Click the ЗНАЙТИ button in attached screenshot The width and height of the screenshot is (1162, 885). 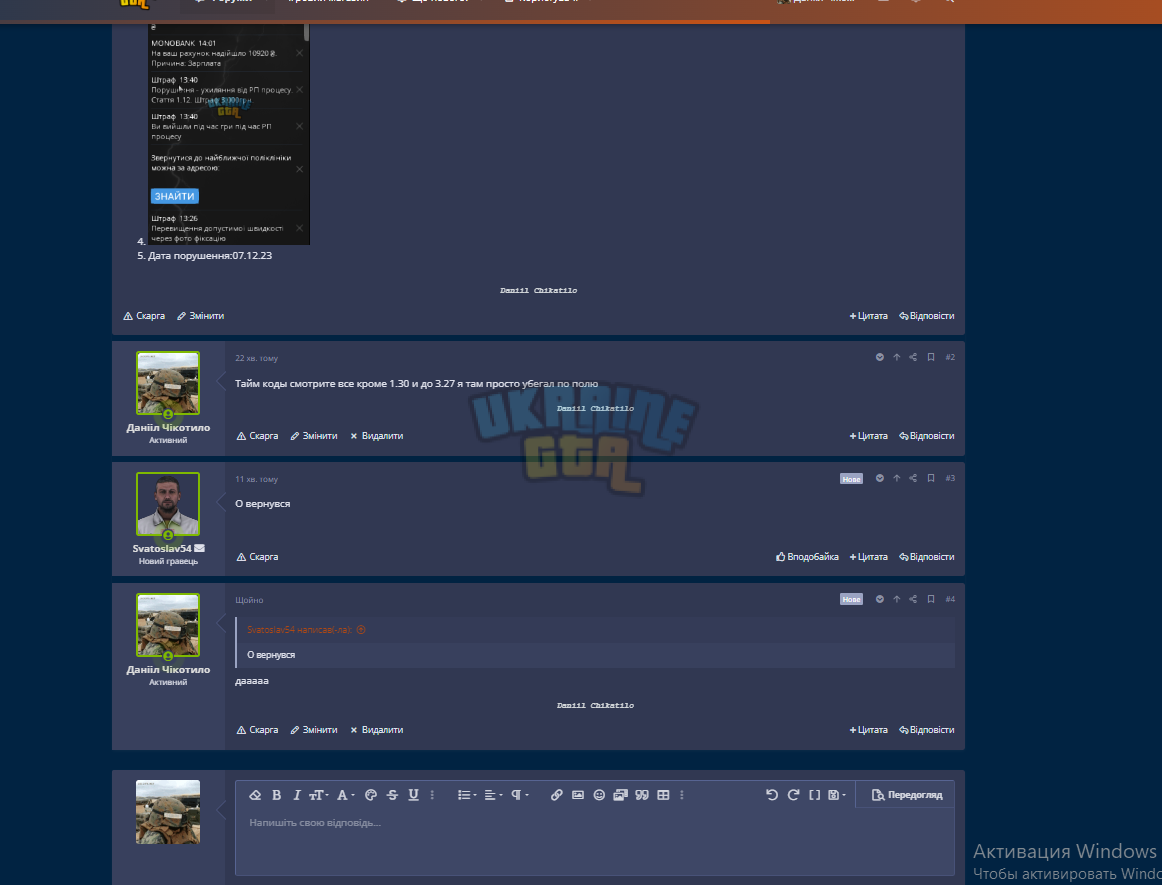click(175, 196)
